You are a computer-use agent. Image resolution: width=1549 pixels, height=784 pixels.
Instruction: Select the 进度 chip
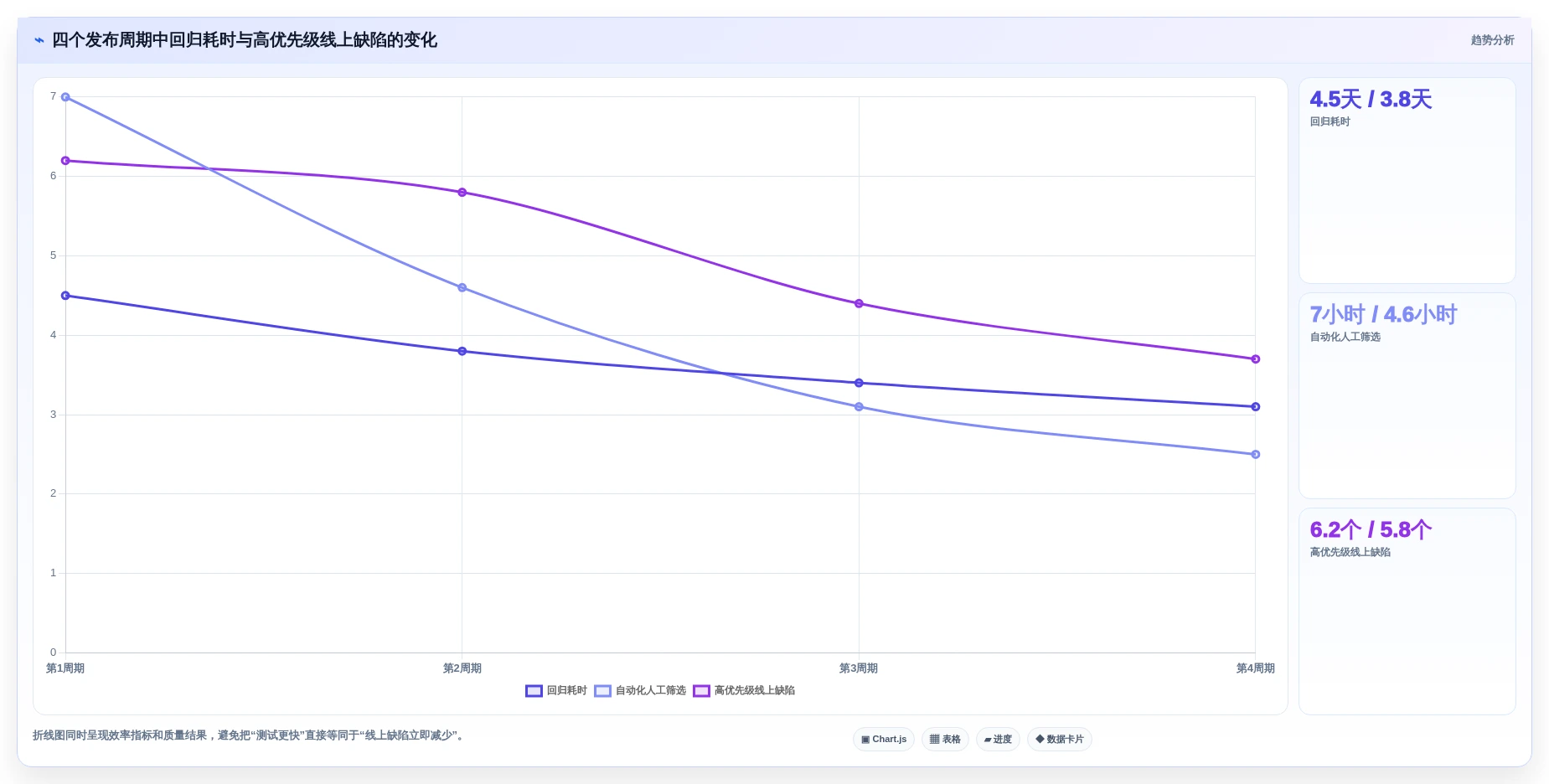click(998, 740)
